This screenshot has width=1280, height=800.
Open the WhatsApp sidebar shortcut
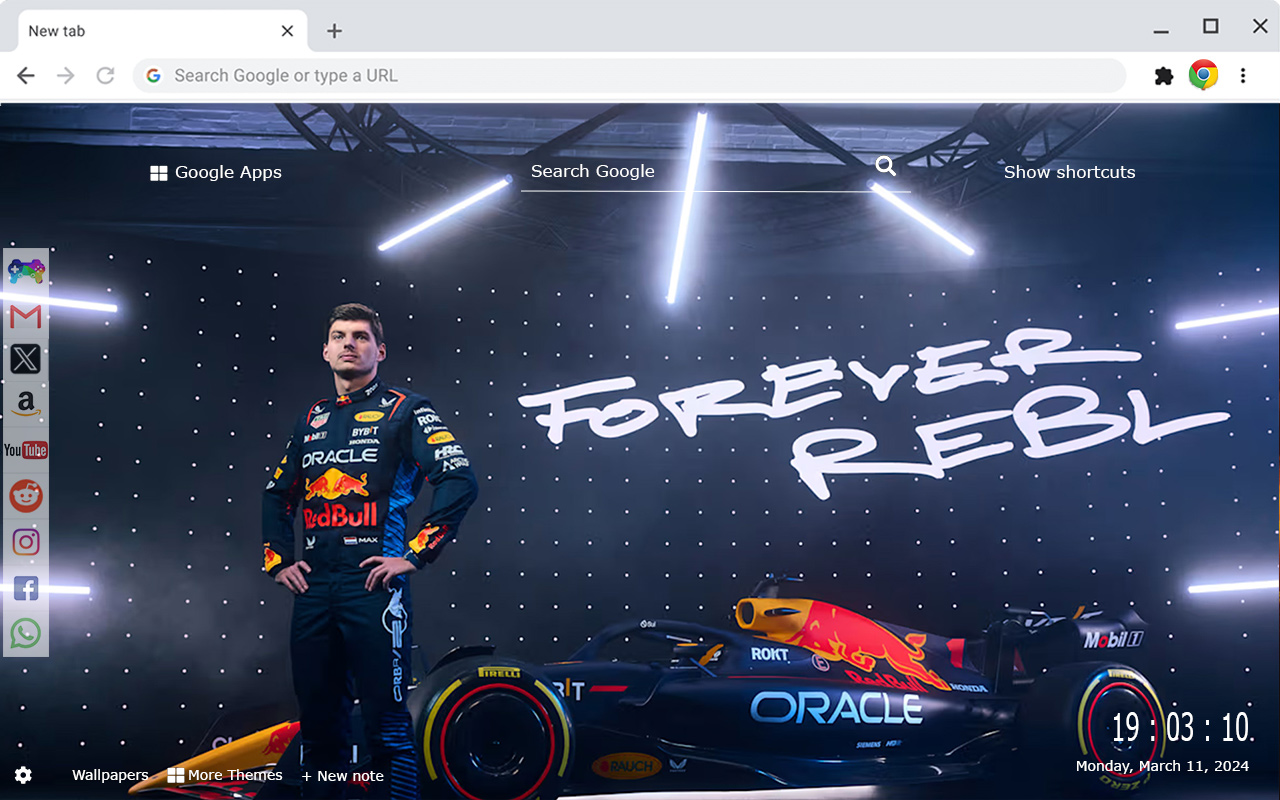coord(26,633)
